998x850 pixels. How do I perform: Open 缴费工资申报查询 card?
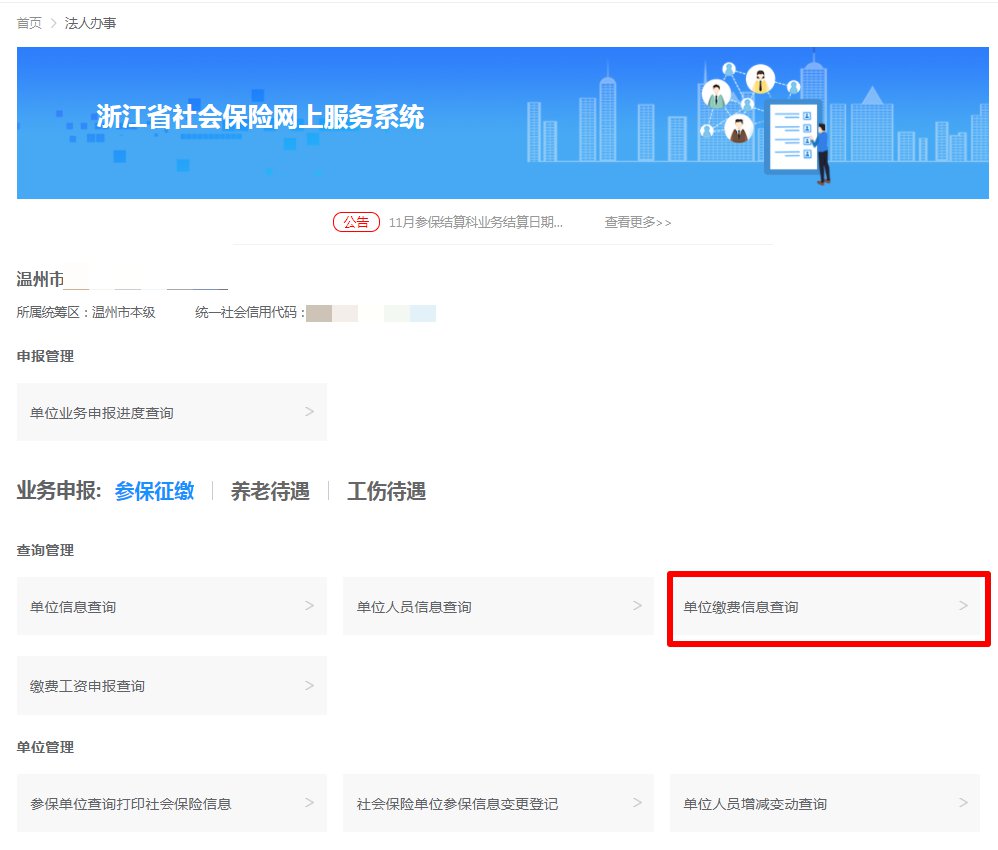(x=87, y=686)
